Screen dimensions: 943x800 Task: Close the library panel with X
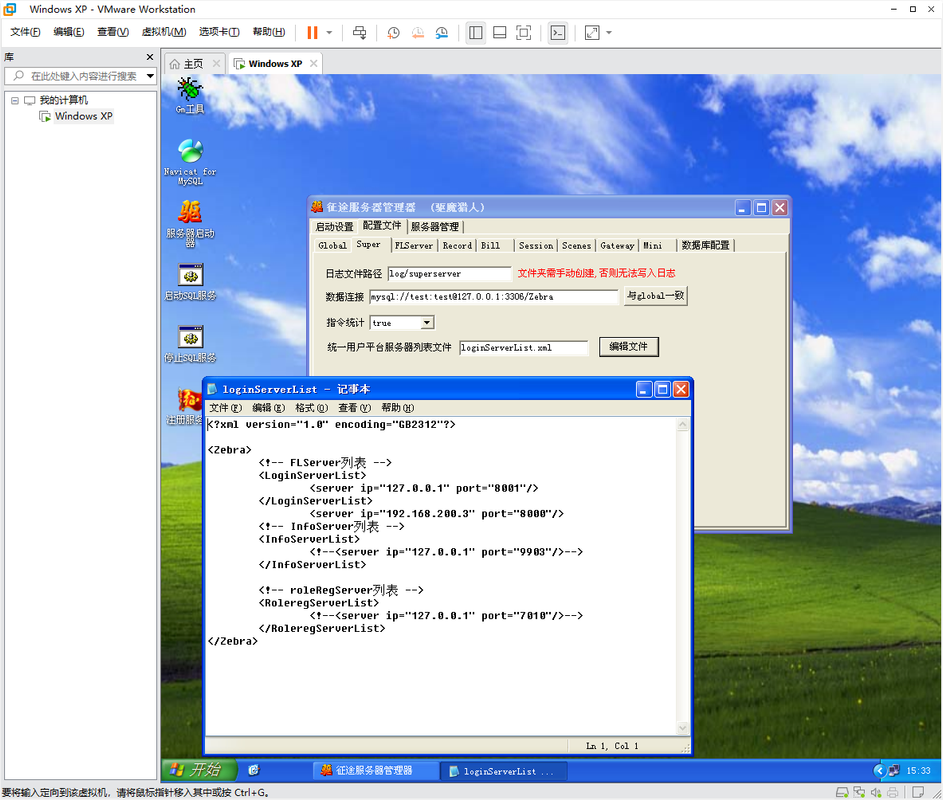[150, 57]
